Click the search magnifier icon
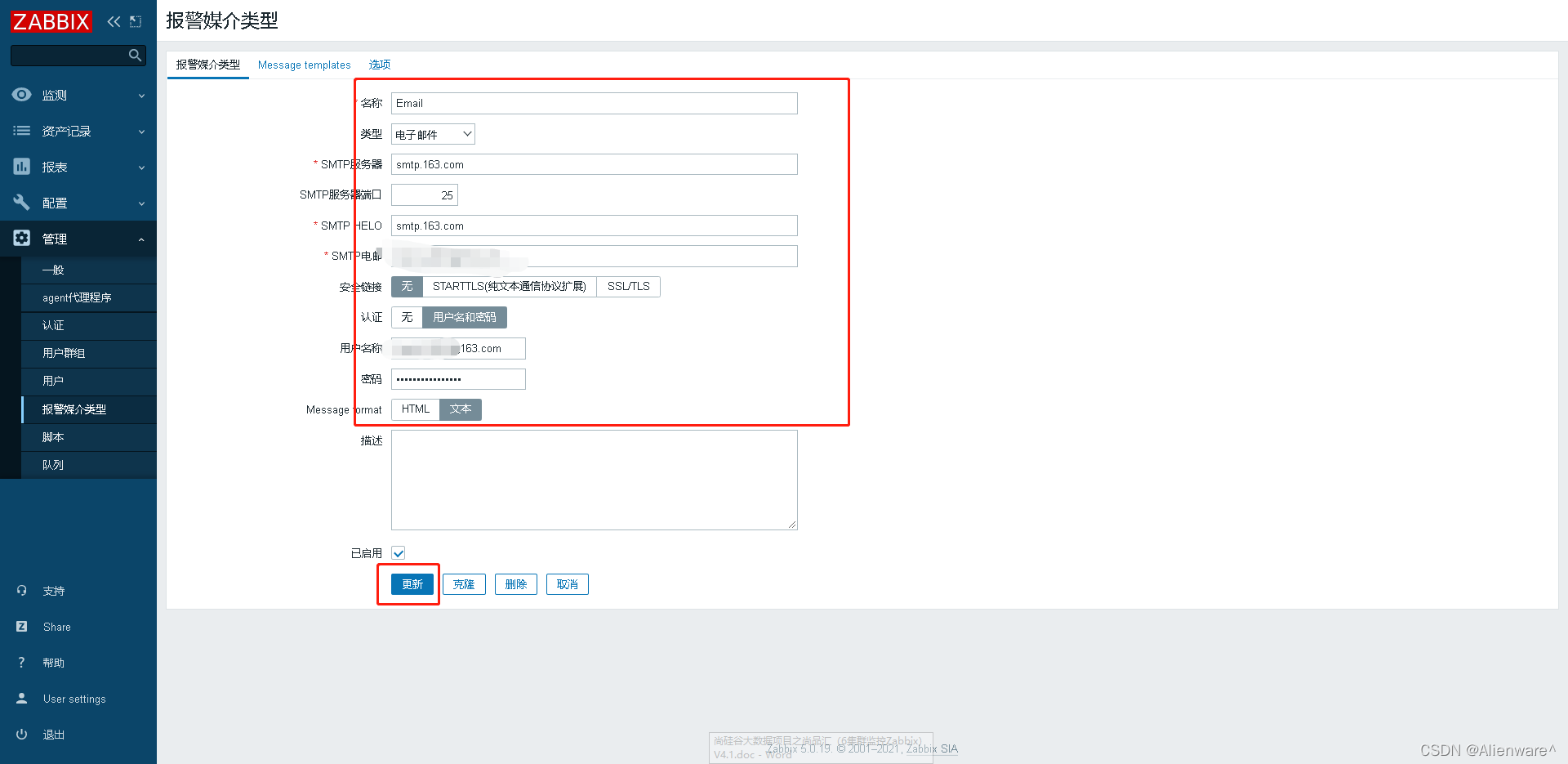The image size is (1568, 764). pyautogui.click(x=135, y=55)
